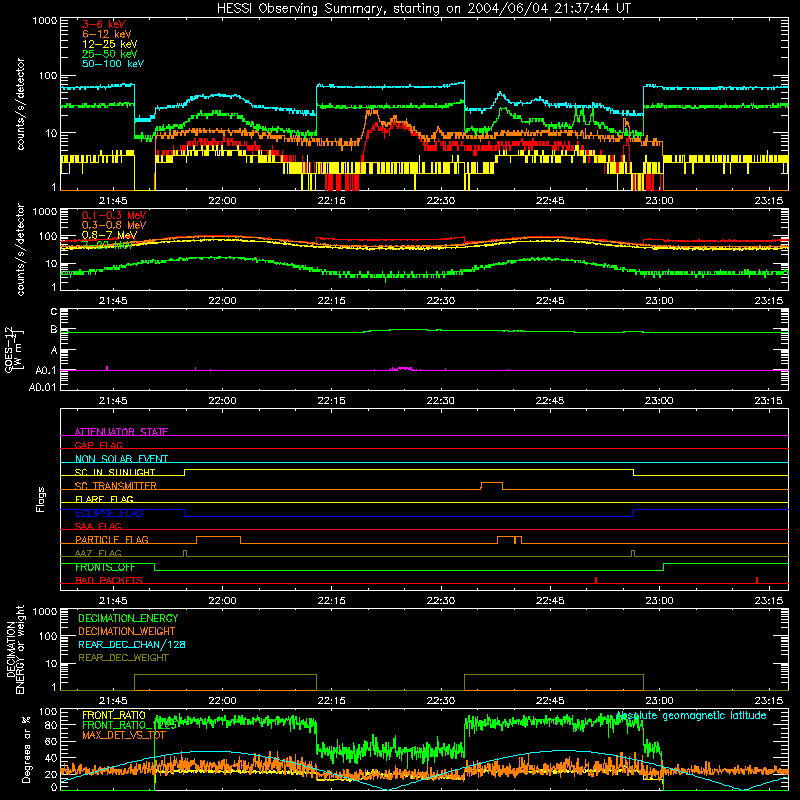Select the NON_SOLAR_EVENT flag label
800x800 pixels.
click(121, 459)
